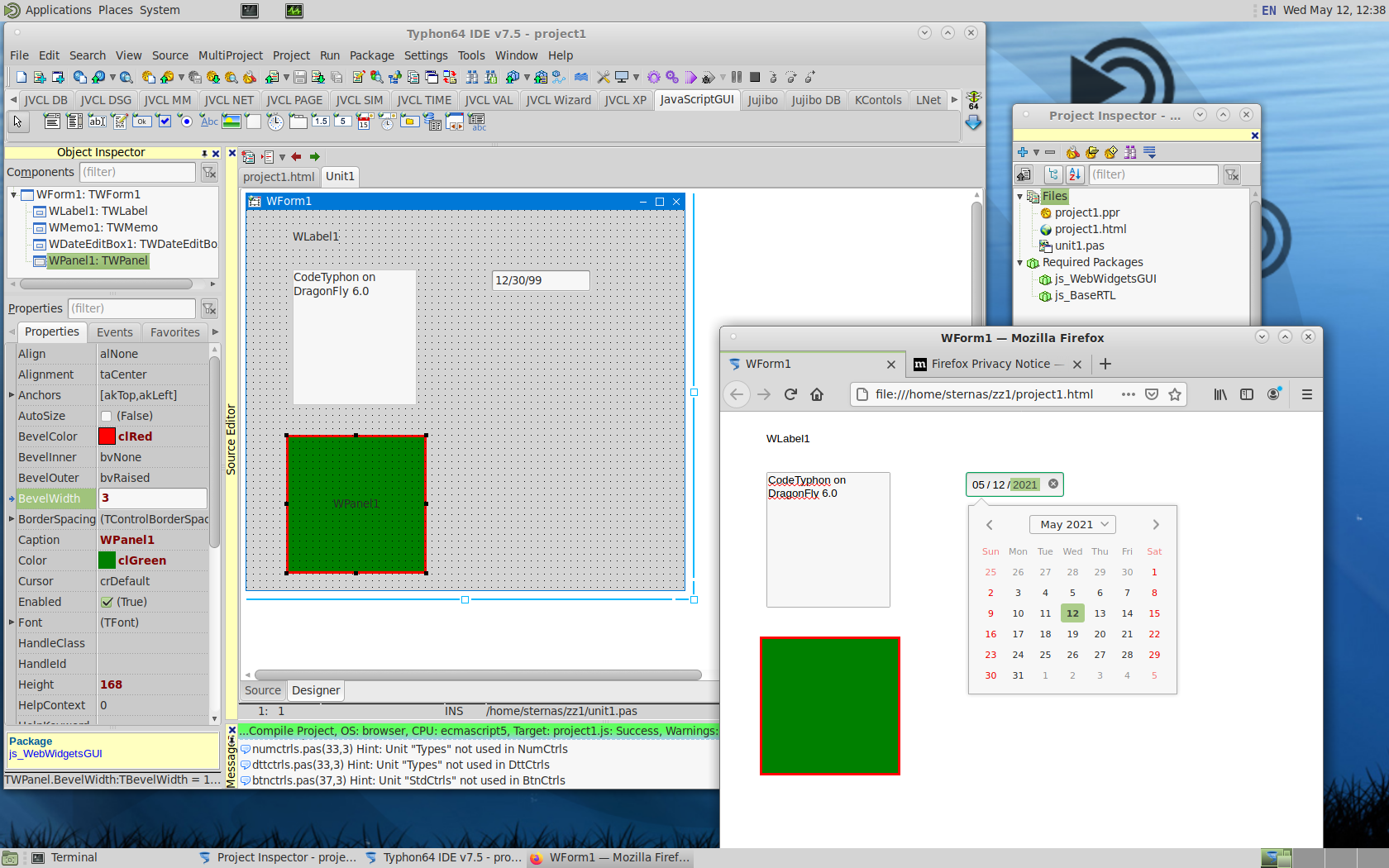Select the image component in the palette
This screenshot has height=868, width=1389.
click(x=231, y=122)
